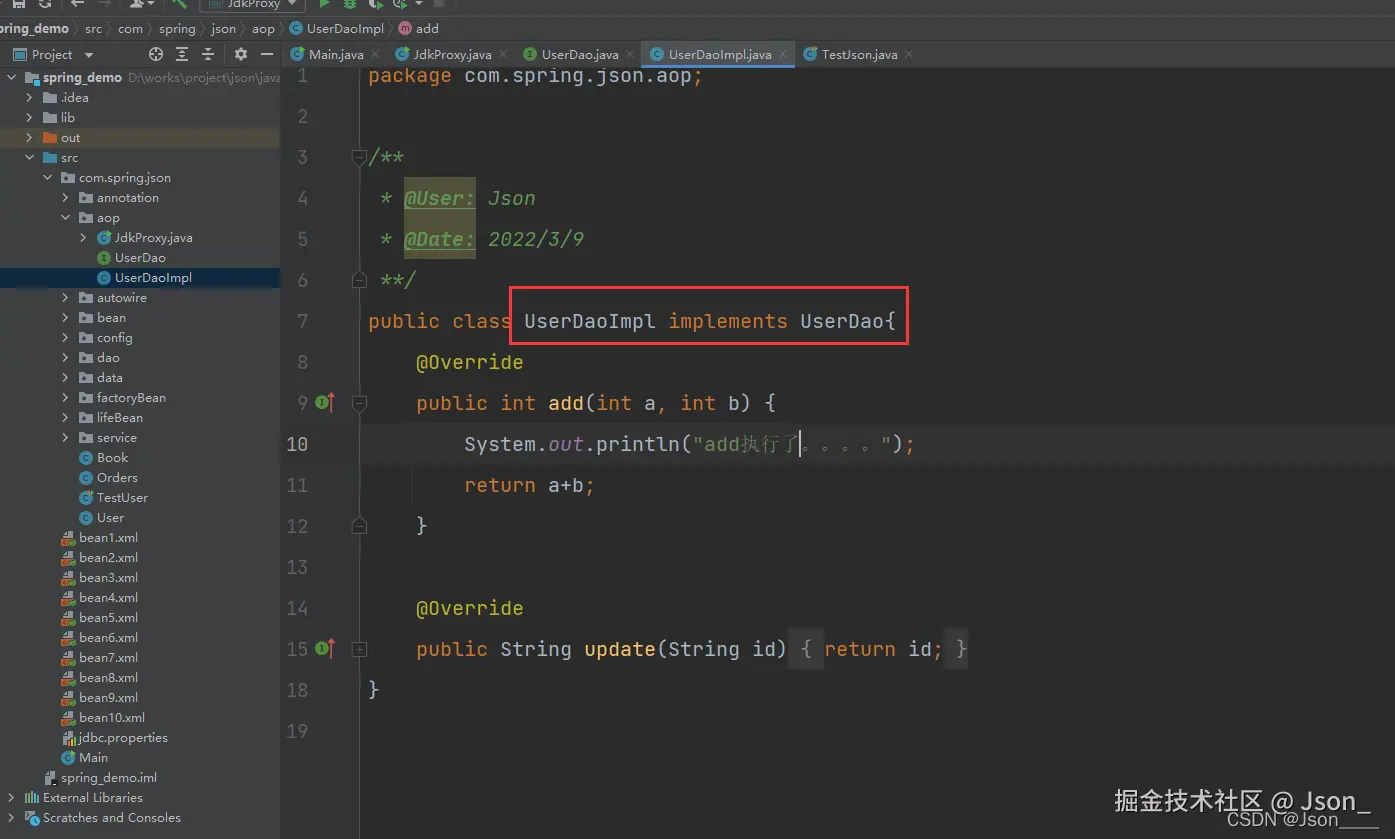This screenshot has width=1395, height=839.
Task: Click the src breadcrumb
Action: pyautogui.click(x=93, y=29)
